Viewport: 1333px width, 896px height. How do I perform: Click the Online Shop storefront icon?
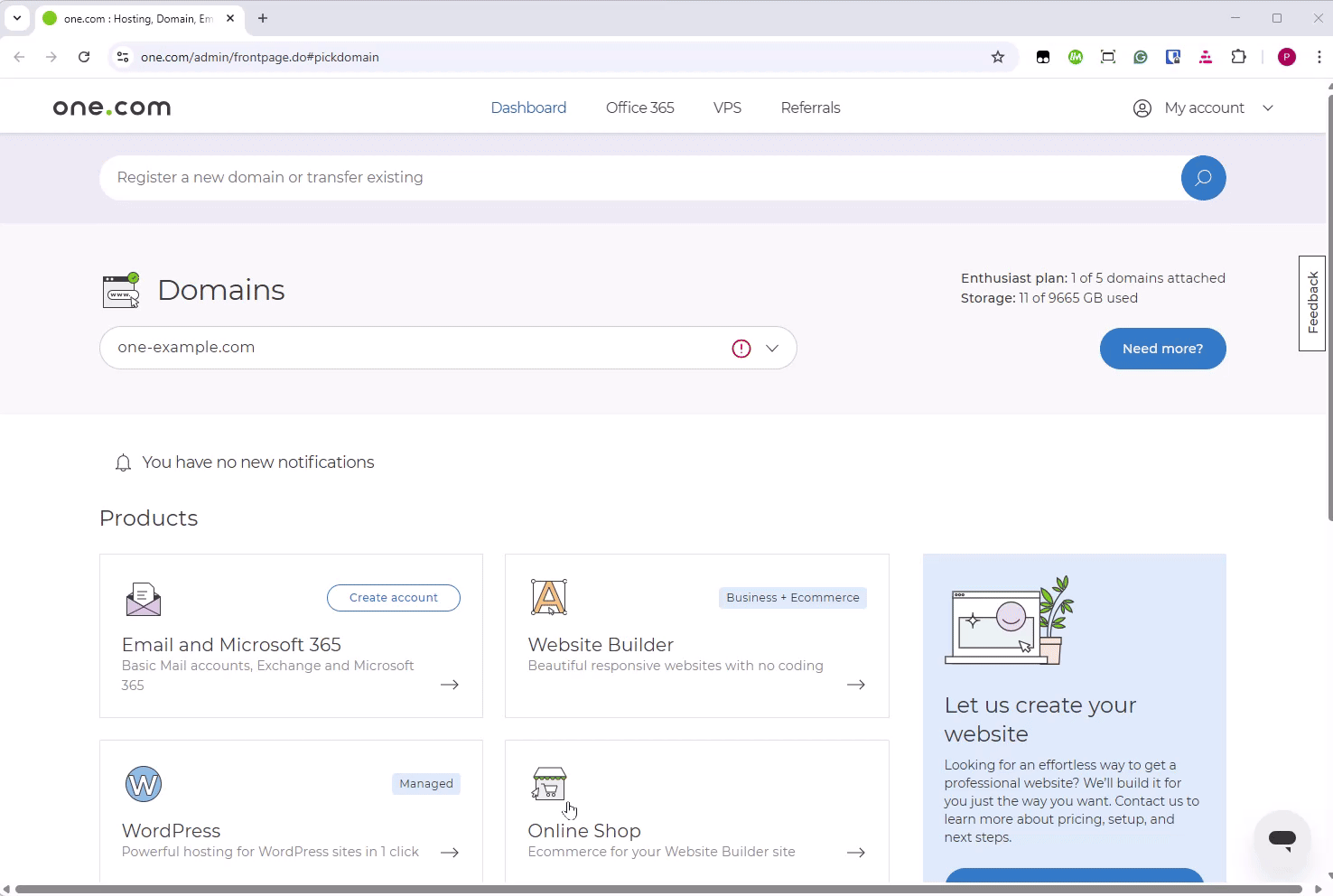pyautogui.click(x=549, y=782)
